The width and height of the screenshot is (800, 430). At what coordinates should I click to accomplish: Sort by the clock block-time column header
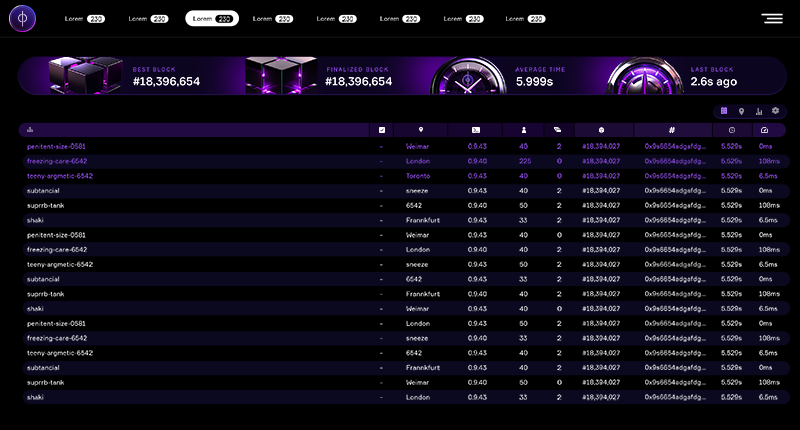point(732,130)
